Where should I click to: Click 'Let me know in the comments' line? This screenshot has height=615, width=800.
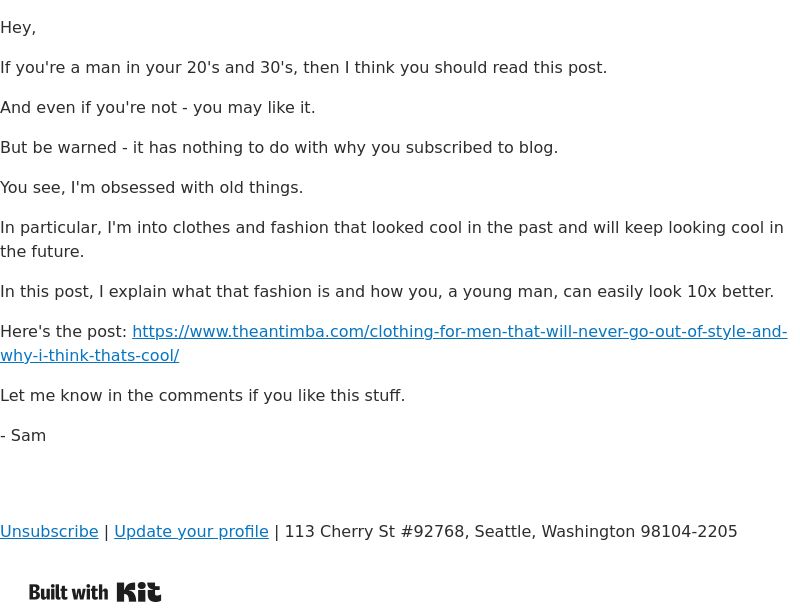click(x=203, y=396)
